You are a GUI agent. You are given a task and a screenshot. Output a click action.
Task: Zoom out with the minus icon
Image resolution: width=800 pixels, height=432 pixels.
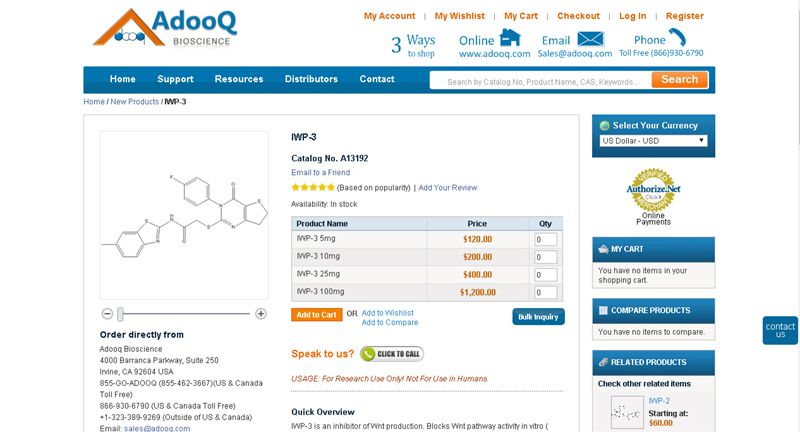click(x=107, y=314)
